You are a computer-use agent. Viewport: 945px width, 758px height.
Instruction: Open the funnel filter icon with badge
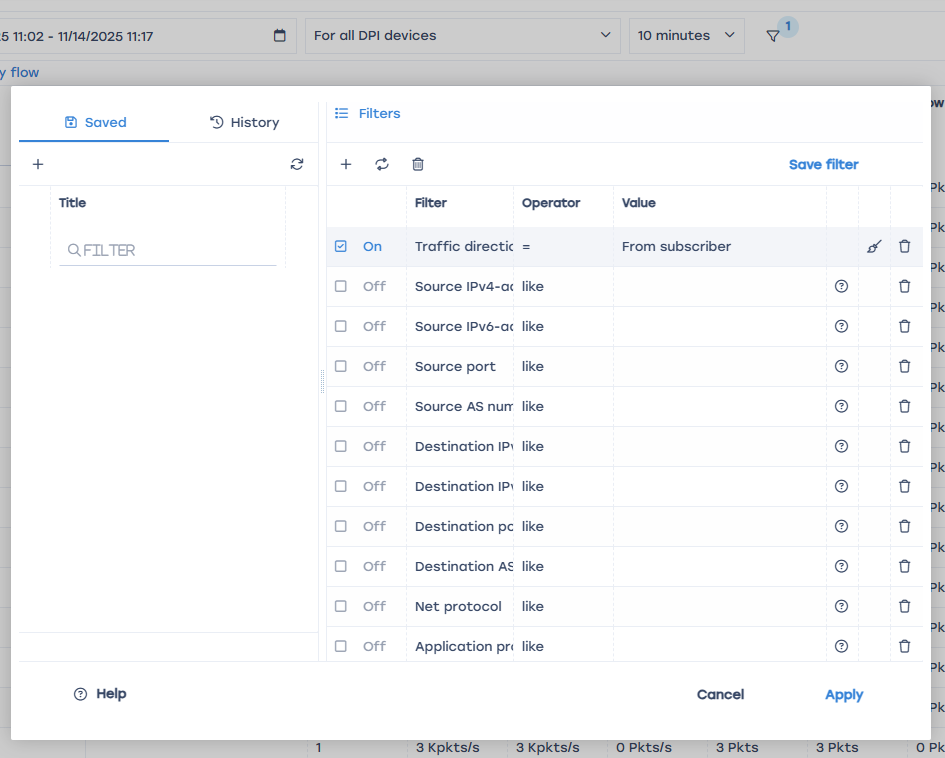point(773,36)
